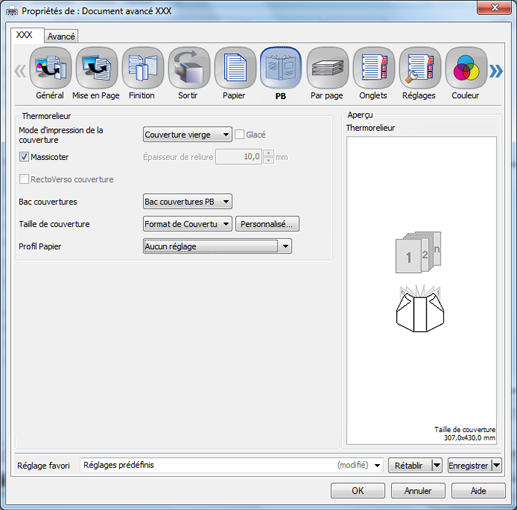This screenshot has height=510, width=517.
Task: Click the right double-chevron scroll arrow
Action: (496, 71)
